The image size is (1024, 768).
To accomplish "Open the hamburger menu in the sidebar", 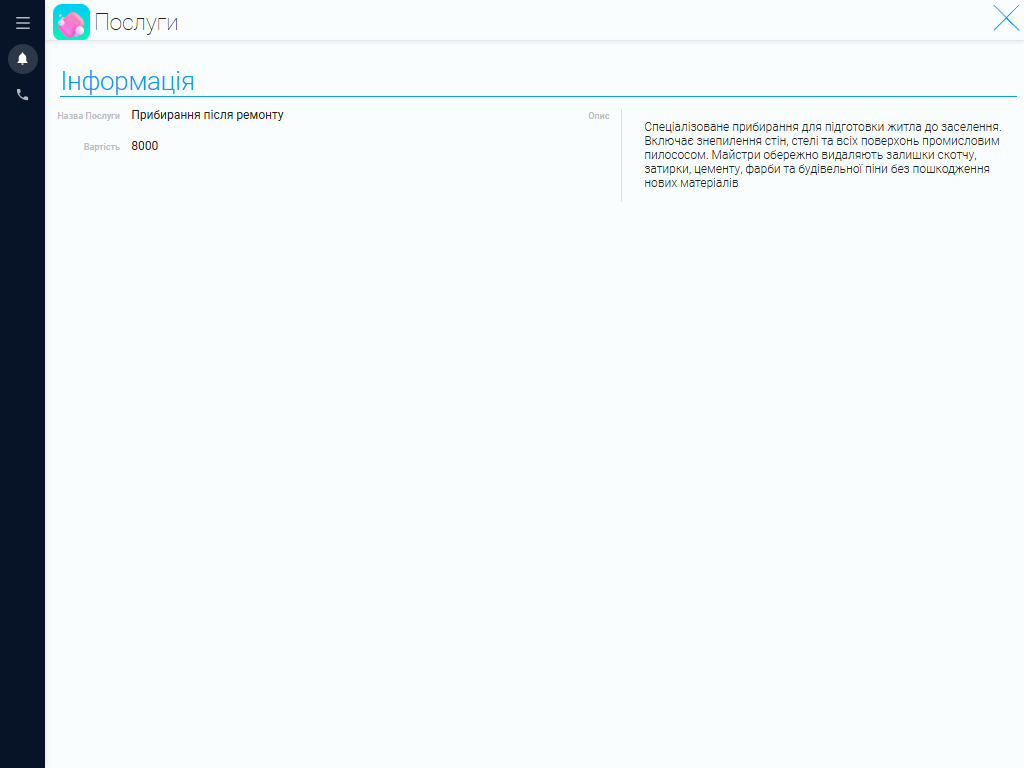I will coord(23,23).
